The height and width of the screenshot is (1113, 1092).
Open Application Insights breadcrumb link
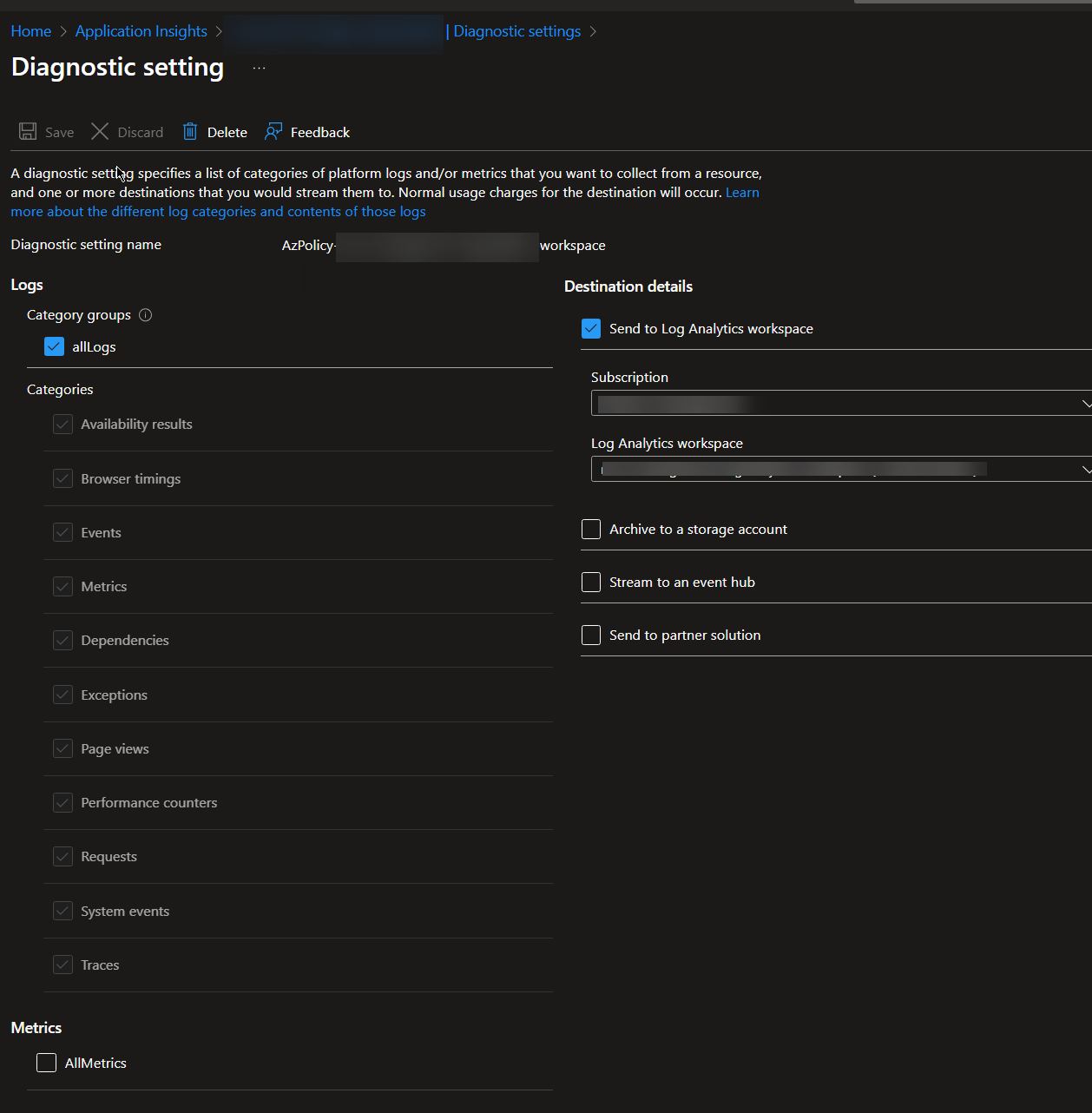tap(141, 31)
